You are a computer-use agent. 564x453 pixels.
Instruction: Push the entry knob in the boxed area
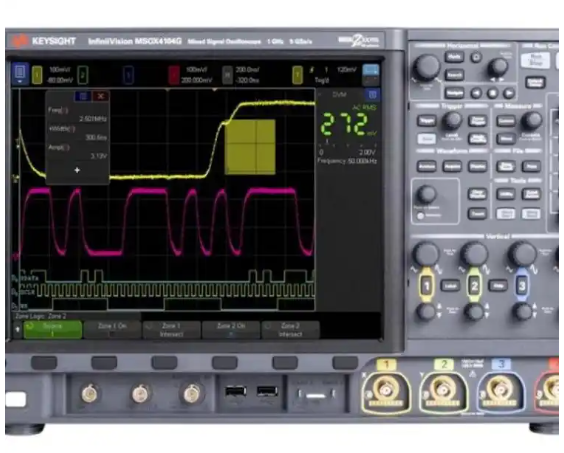(x=427, y=195)
